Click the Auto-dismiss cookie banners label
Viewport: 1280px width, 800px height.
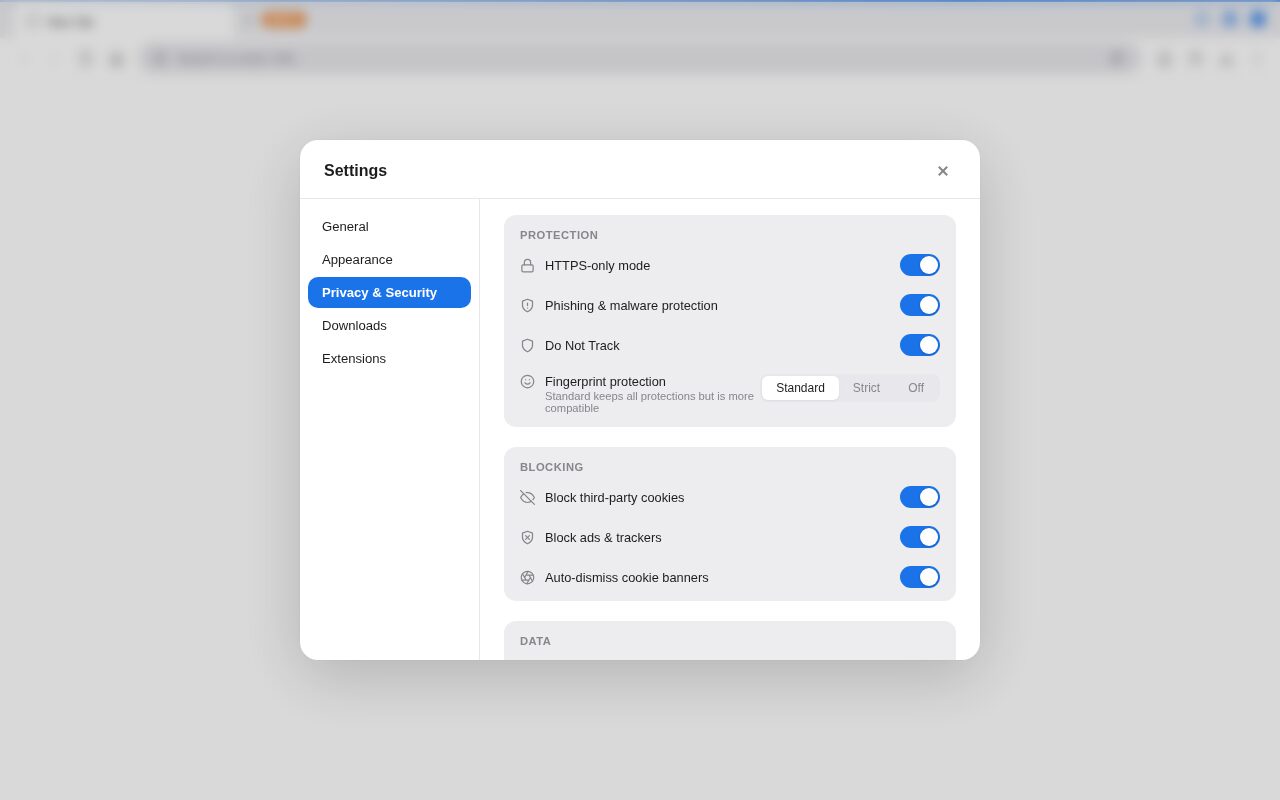coord(626,578)
